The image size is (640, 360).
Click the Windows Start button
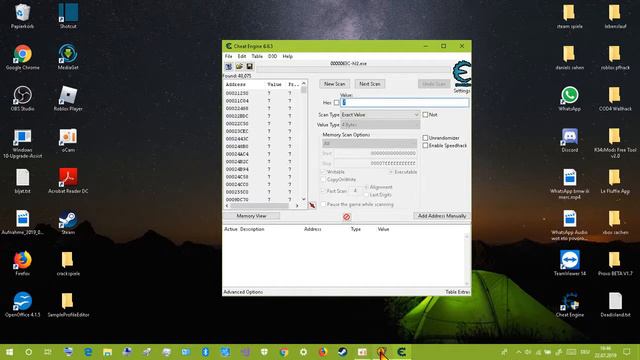pyautogui.click(x=9, y=352)
